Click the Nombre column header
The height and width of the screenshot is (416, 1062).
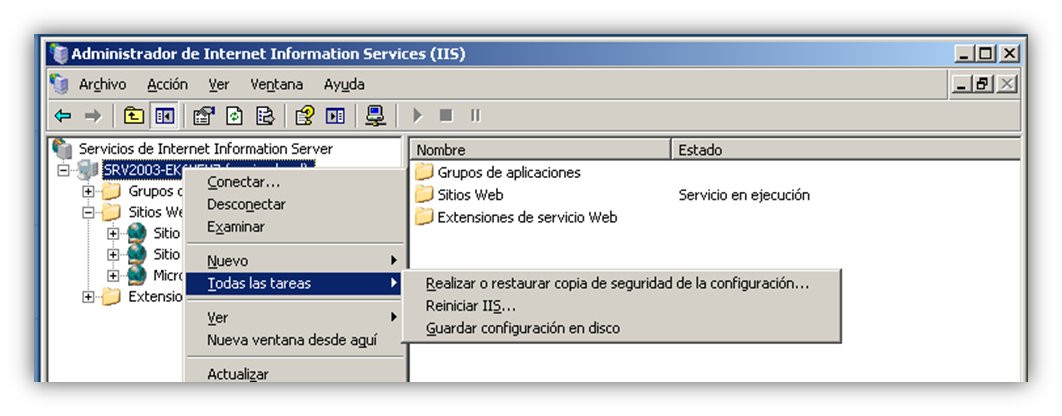[540, 150]
